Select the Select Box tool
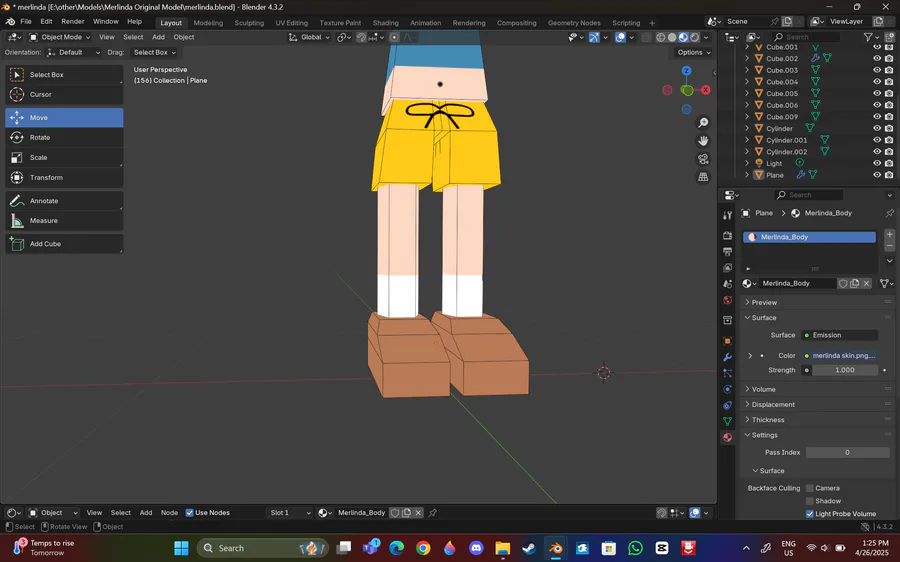This screenshot has width=900, height=562. tap(64, 75)
